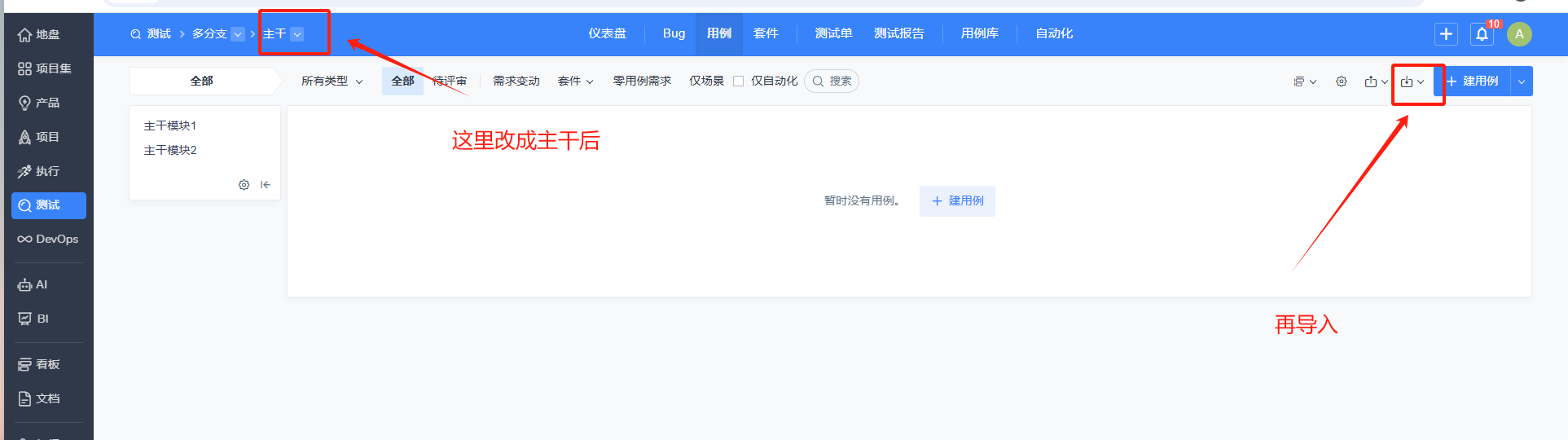Click the 搜索 search field
Screen dimensions: 1568x440
click(832, 81)
